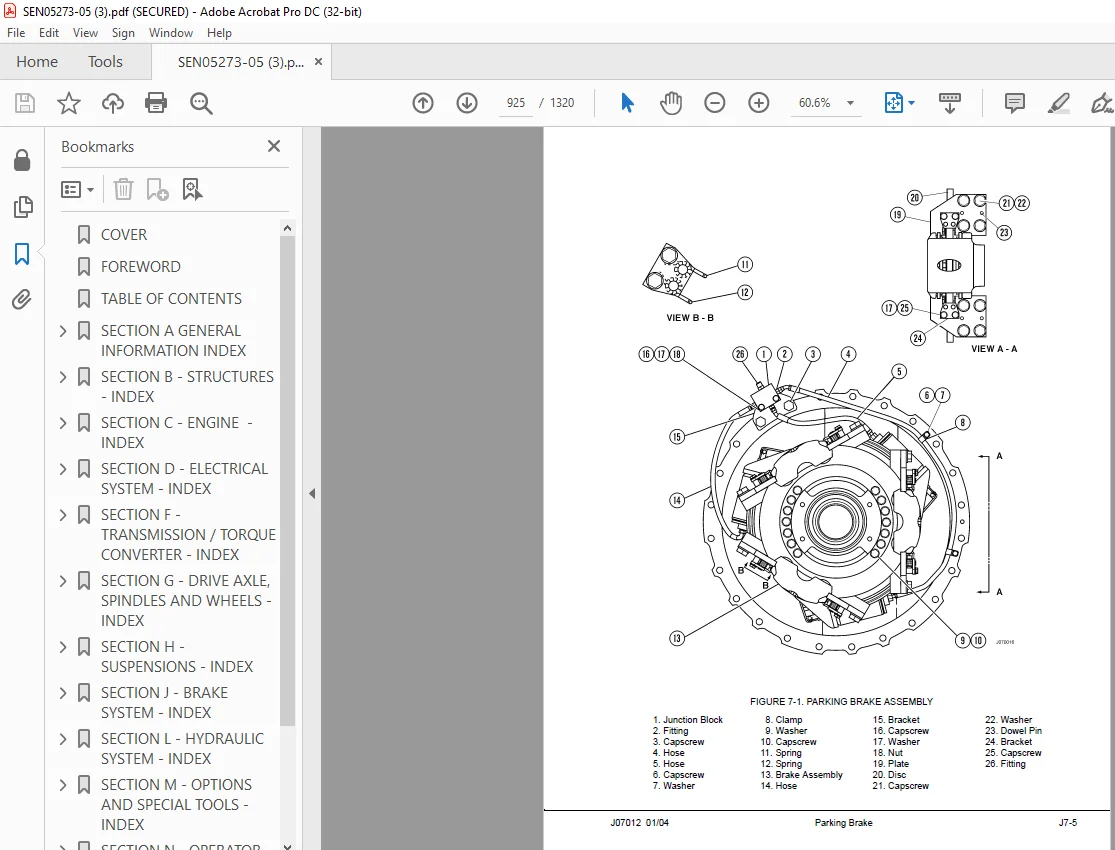Close the Bookmarks panel
This screenshot has height=850, width=1115.
(x=274, y=146)
